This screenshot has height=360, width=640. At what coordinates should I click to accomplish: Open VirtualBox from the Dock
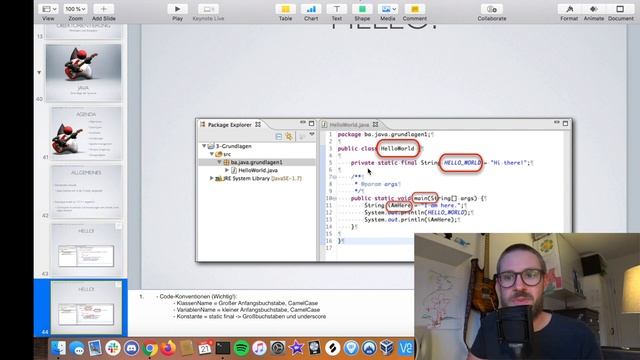point(387,348)
